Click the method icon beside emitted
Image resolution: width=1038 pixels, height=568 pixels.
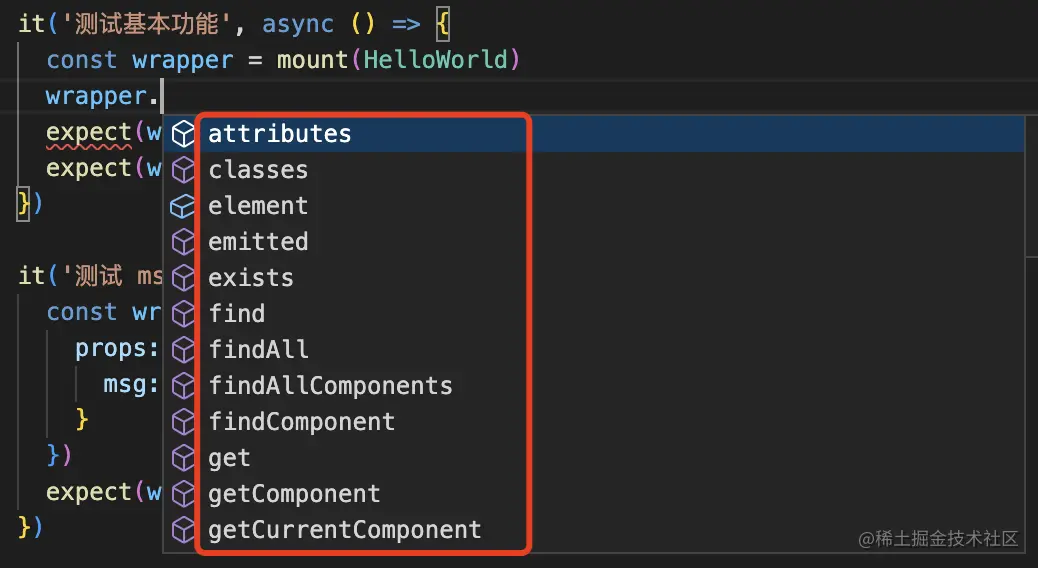183,242
